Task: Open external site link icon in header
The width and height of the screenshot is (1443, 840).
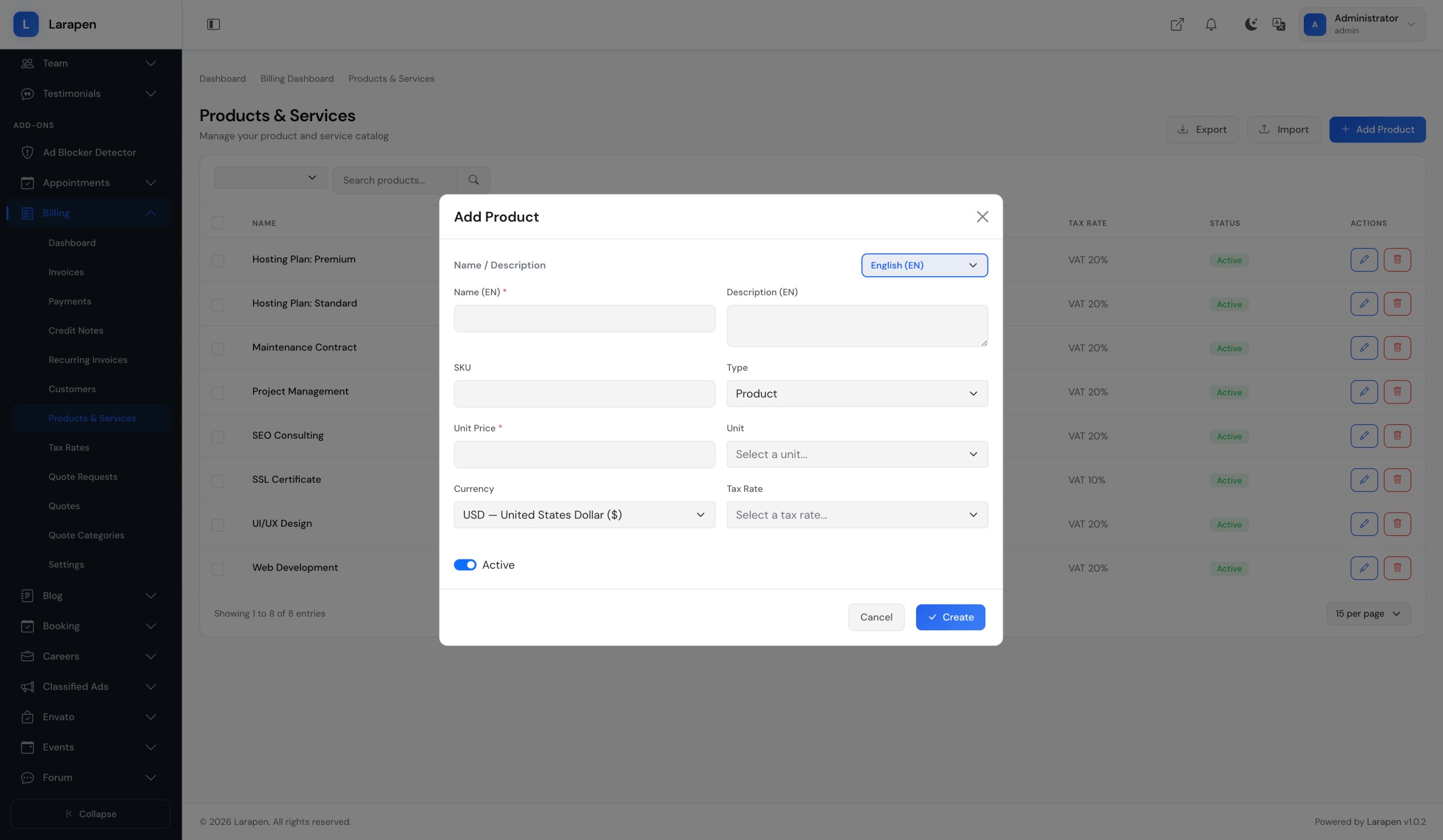Action: [1177, 24]
